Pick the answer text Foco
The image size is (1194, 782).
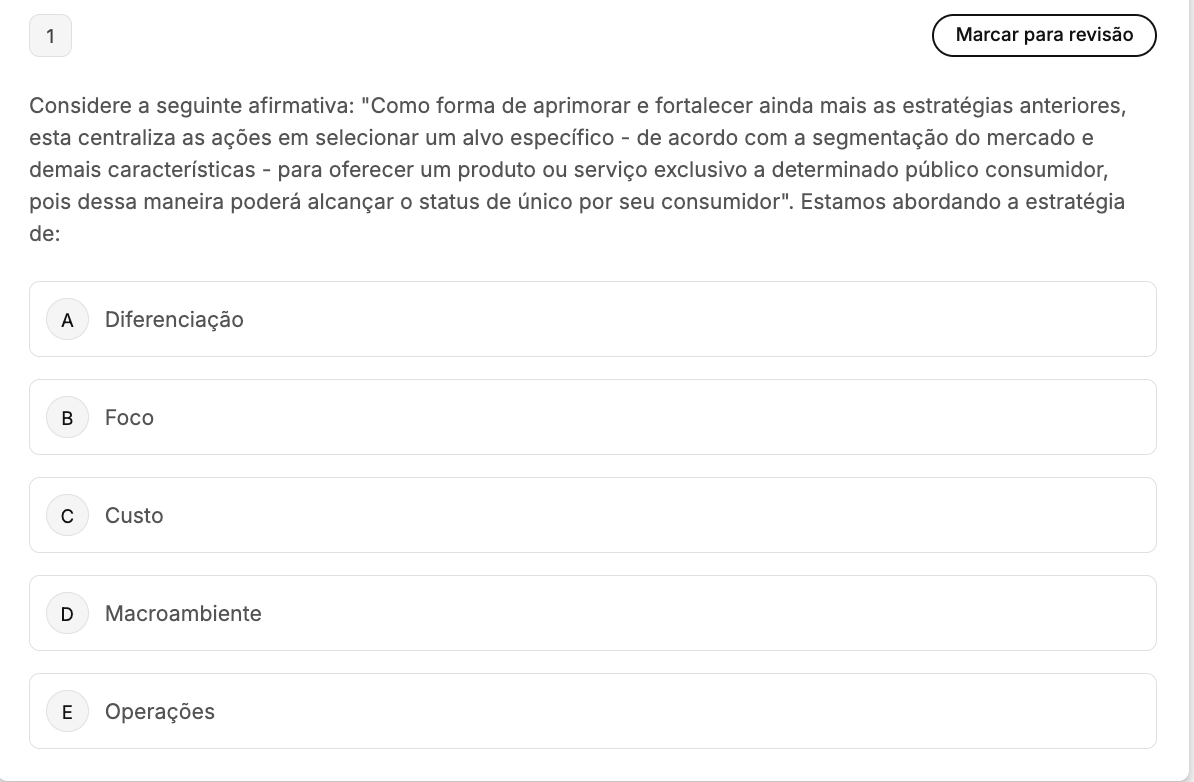129,417
